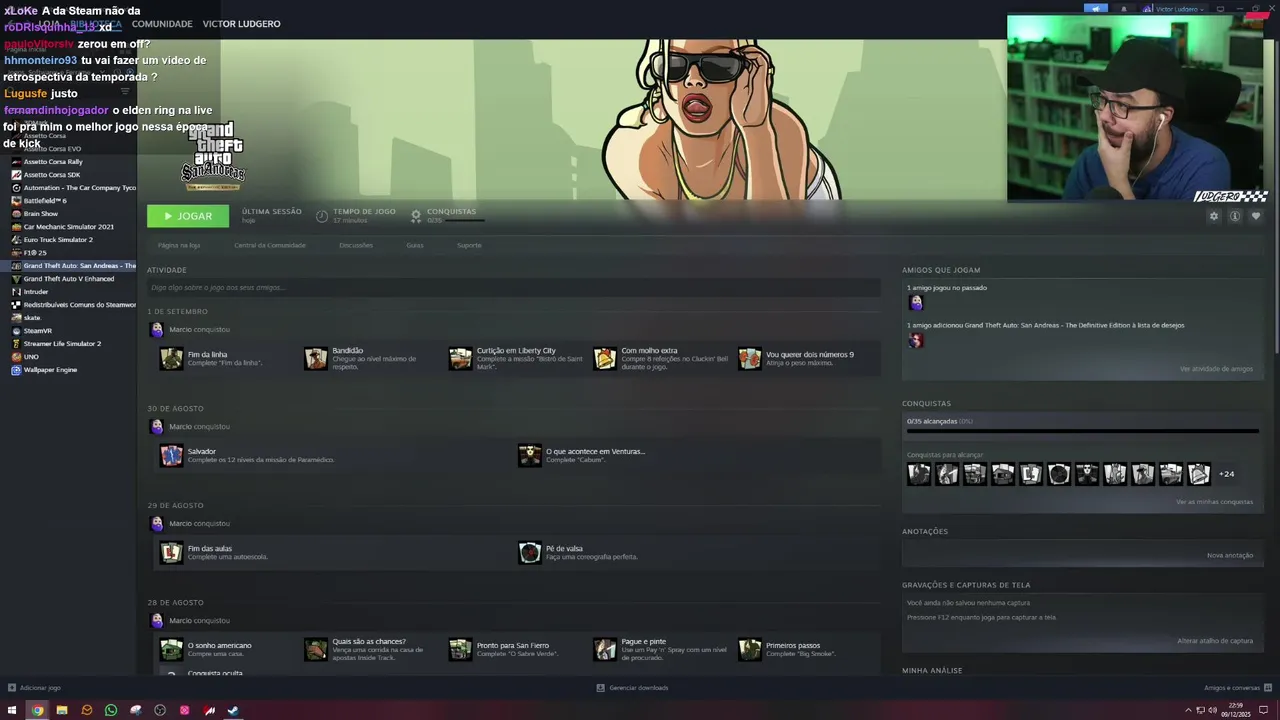Select Car Mechanic Simulator 2021
1280x720 pixels.
pyautogui.click(x=68, y=227)
